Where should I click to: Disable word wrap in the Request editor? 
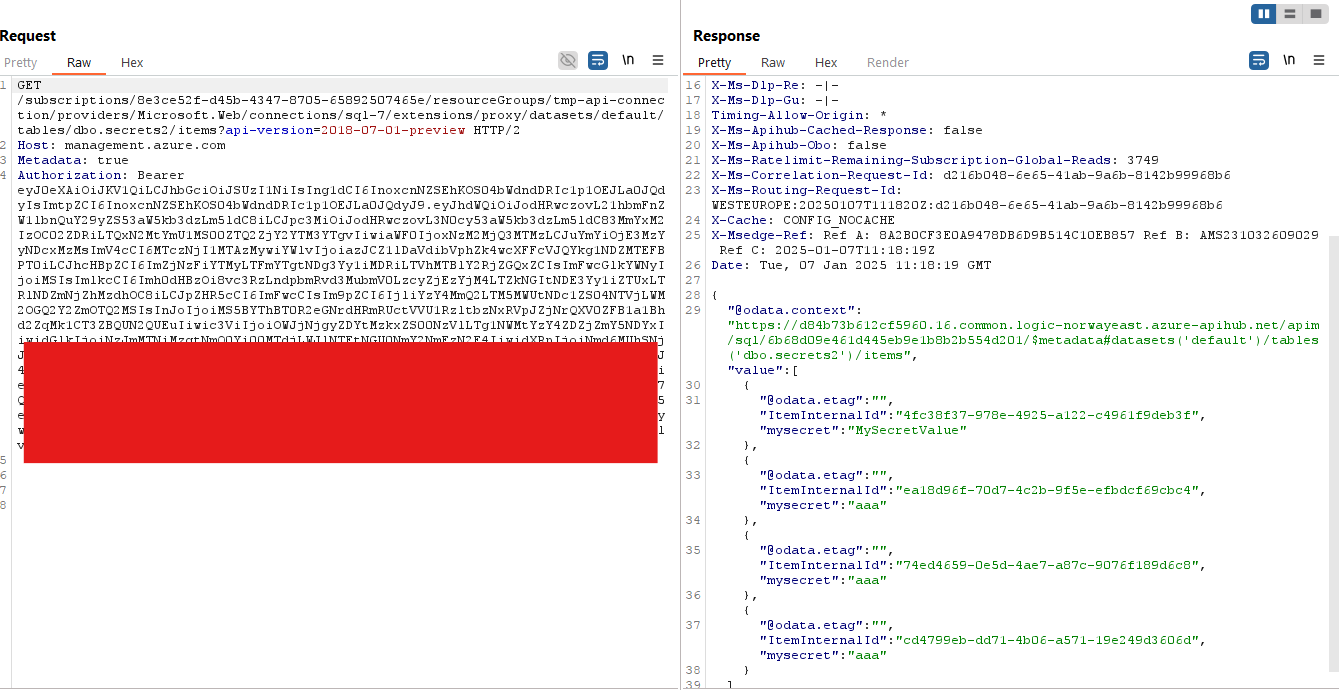point(598,60)
